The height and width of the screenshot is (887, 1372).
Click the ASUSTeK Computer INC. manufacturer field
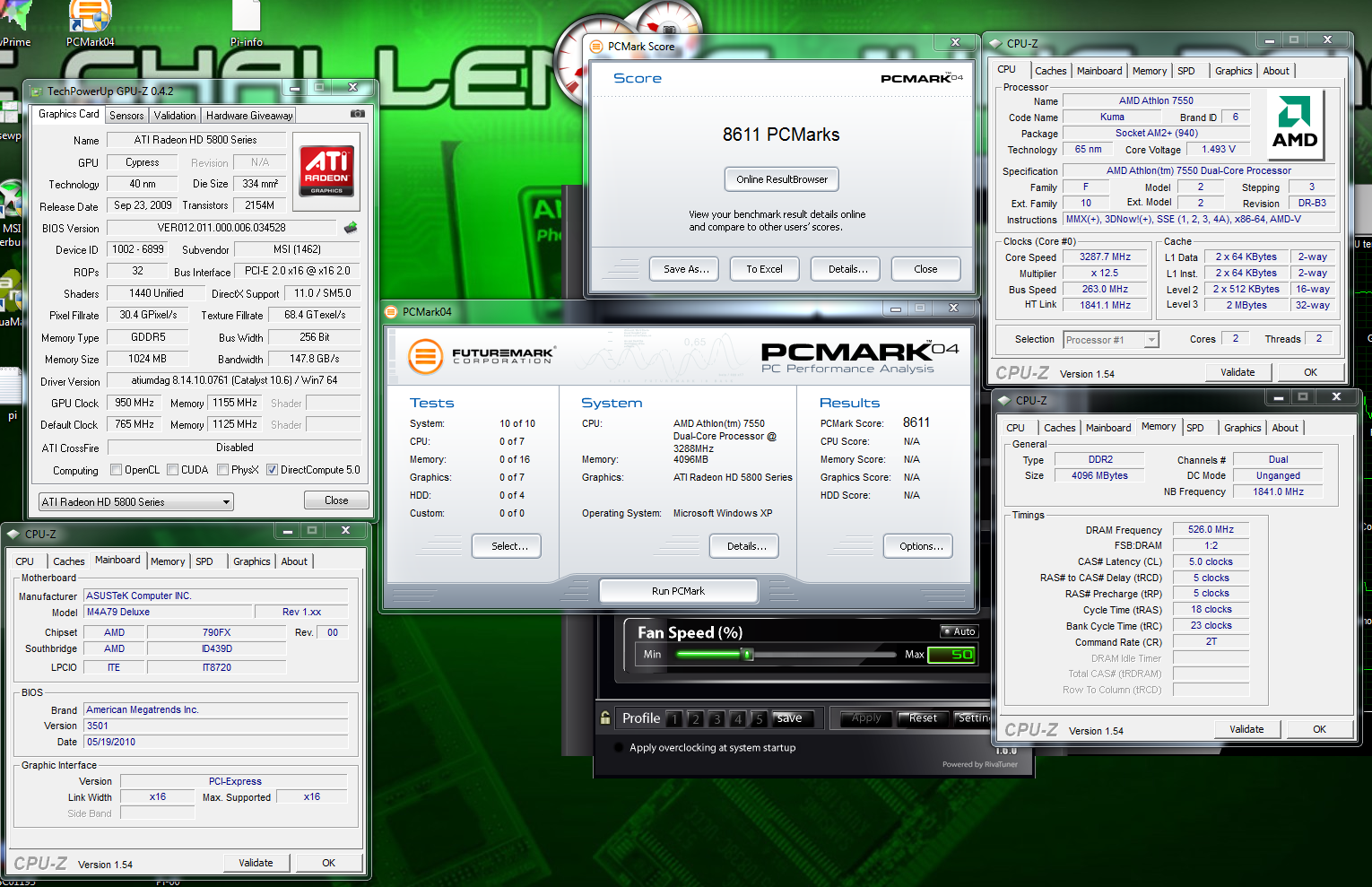coord(216,596)
